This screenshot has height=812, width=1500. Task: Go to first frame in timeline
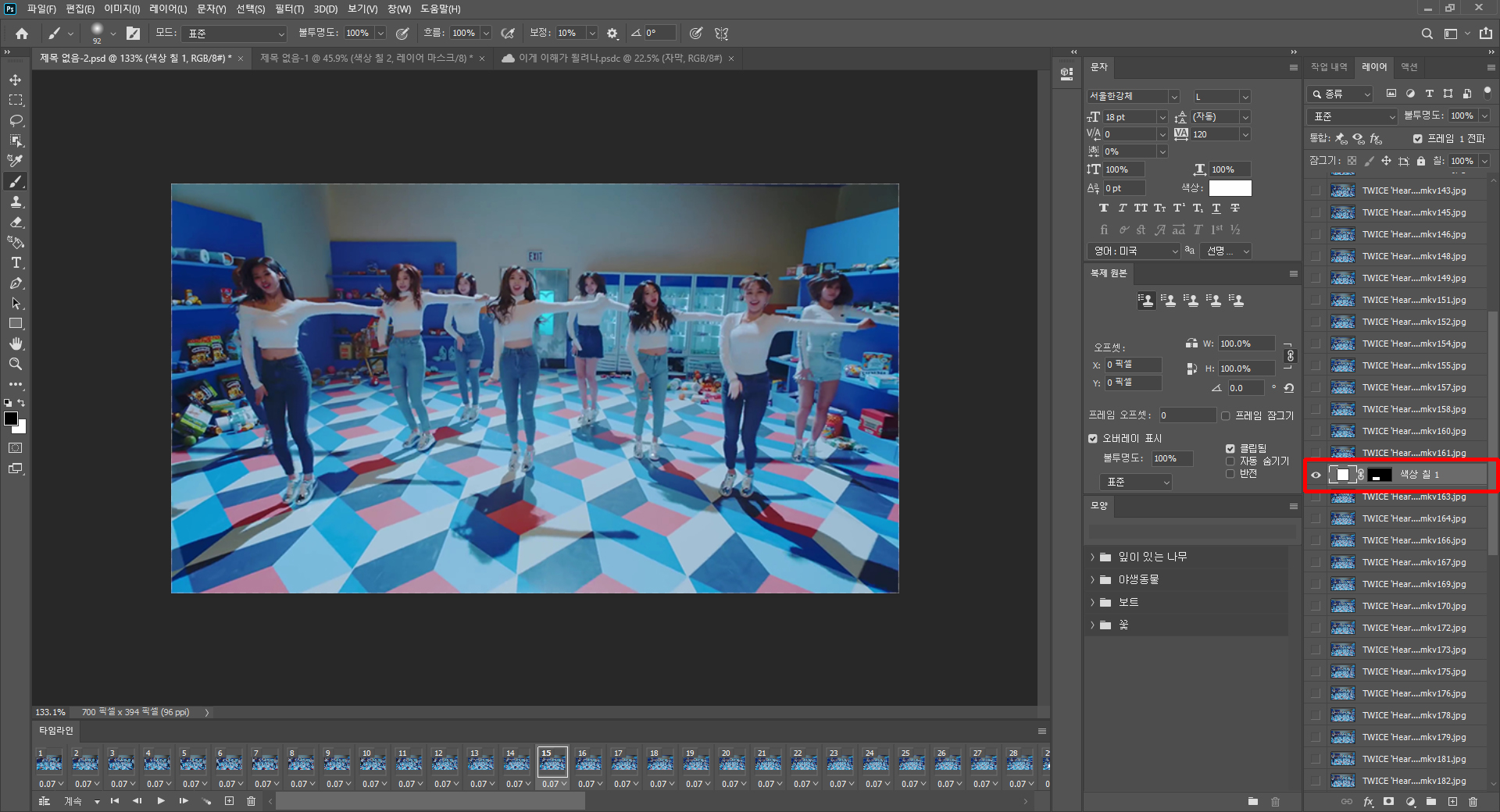115,801
